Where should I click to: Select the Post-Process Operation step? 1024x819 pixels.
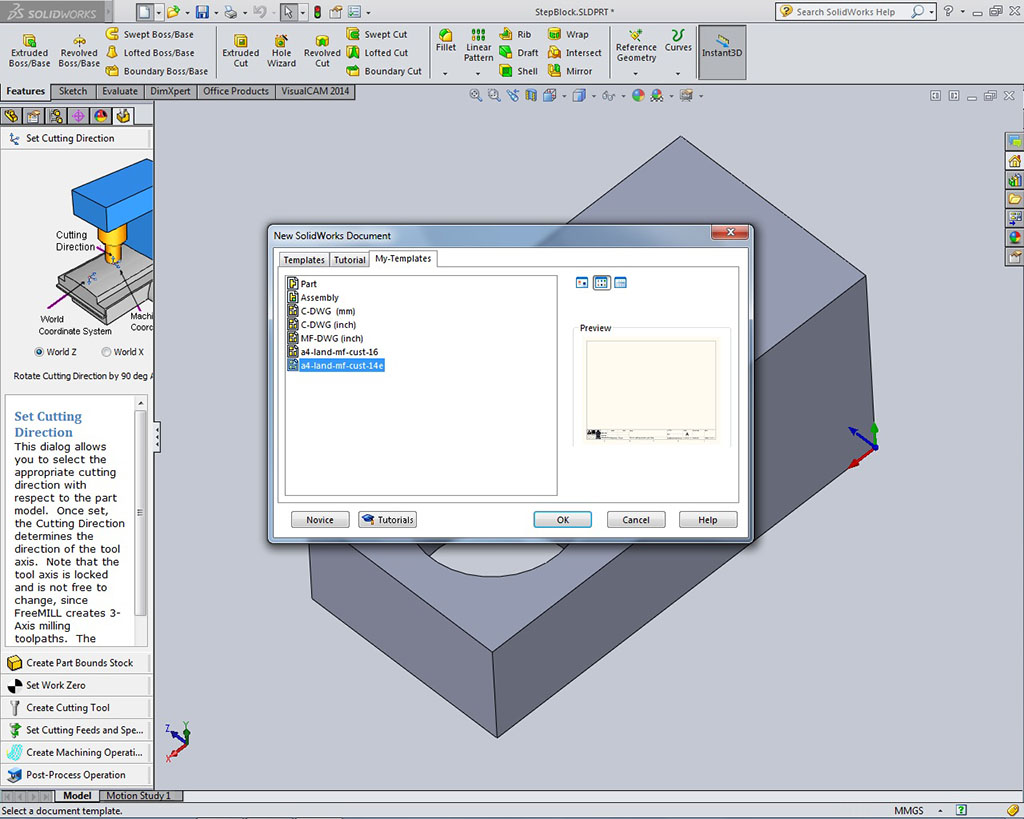76,775
